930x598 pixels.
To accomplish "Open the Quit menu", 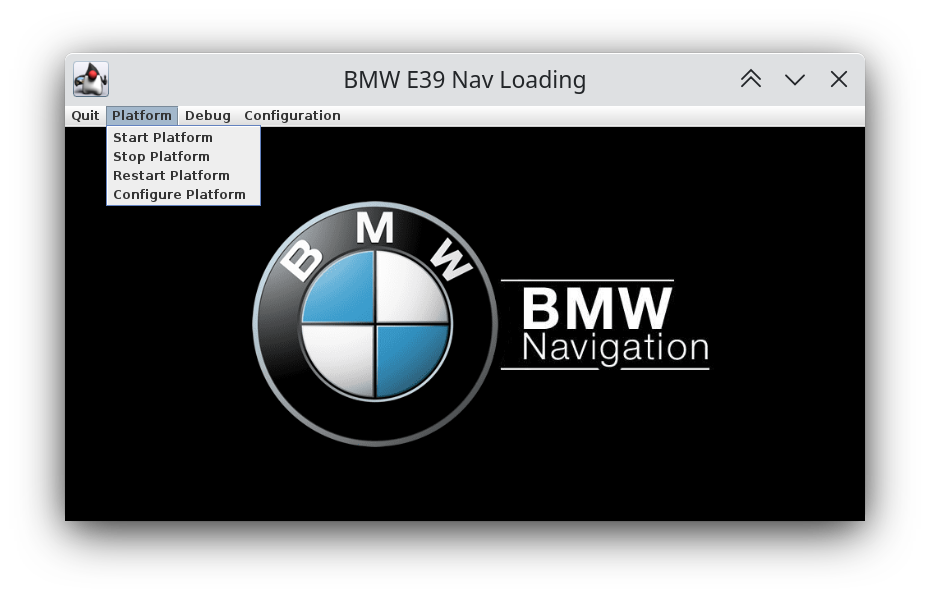I will point(85,116).
